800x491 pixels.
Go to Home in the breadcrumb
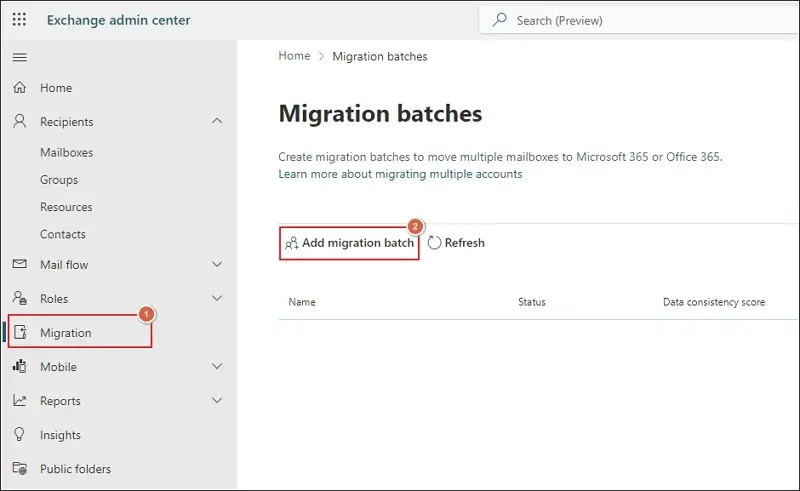click(294, 56)
